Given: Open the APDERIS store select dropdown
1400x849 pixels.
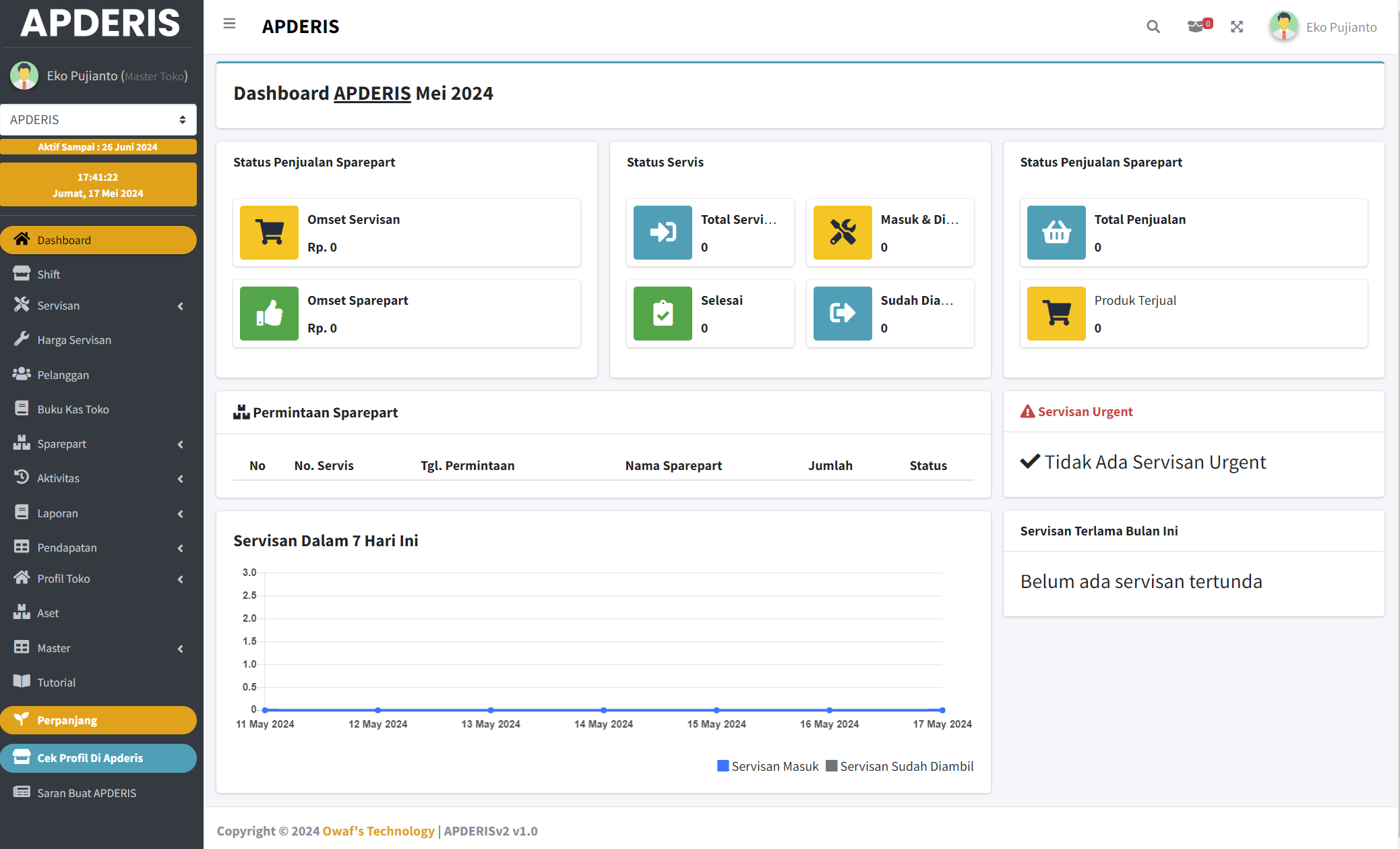Looking at the screenshot, I should 98,119.
